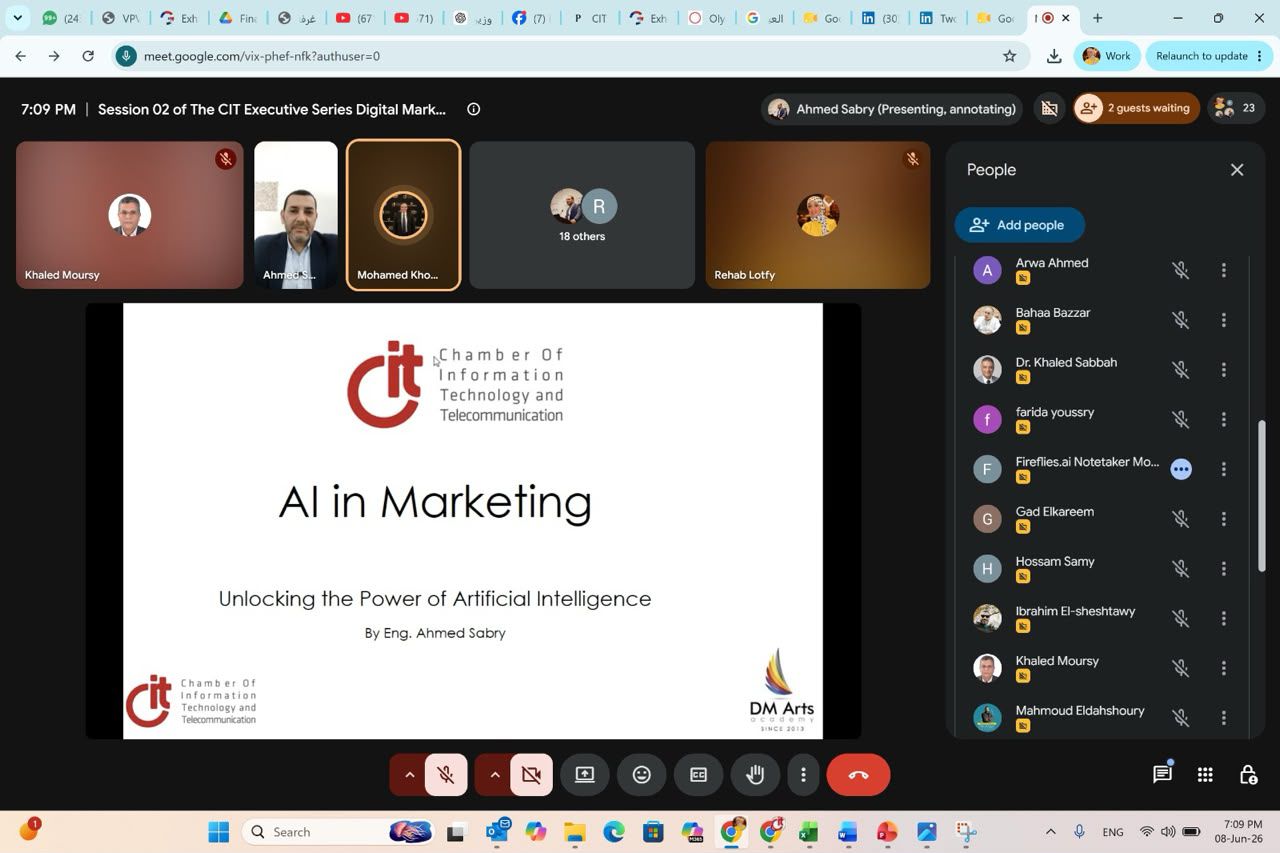
Task: Open more actions for Ibrahim El-sheshtawy
Action: tap(1223, 618)
